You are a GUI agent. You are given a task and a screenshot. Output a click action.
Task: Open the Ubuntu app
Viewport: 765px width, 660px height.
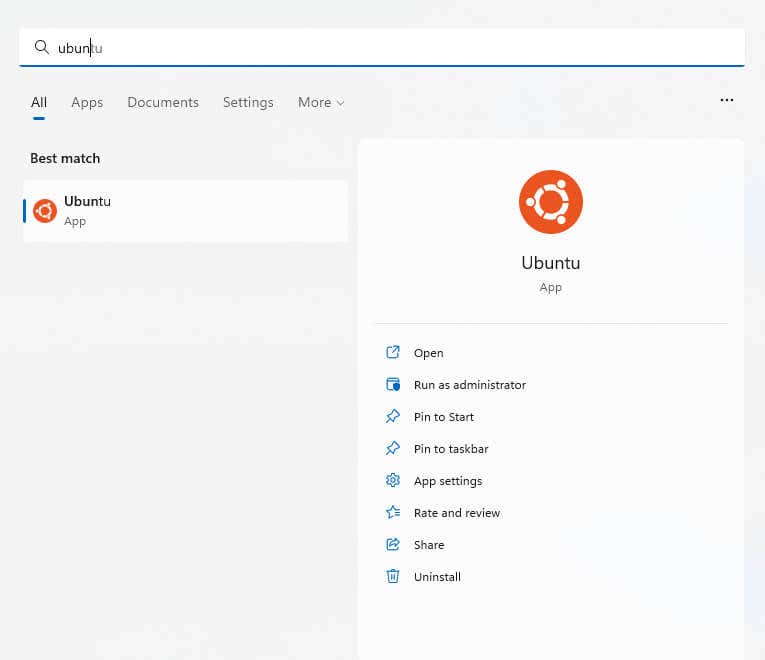coord(428,353)
